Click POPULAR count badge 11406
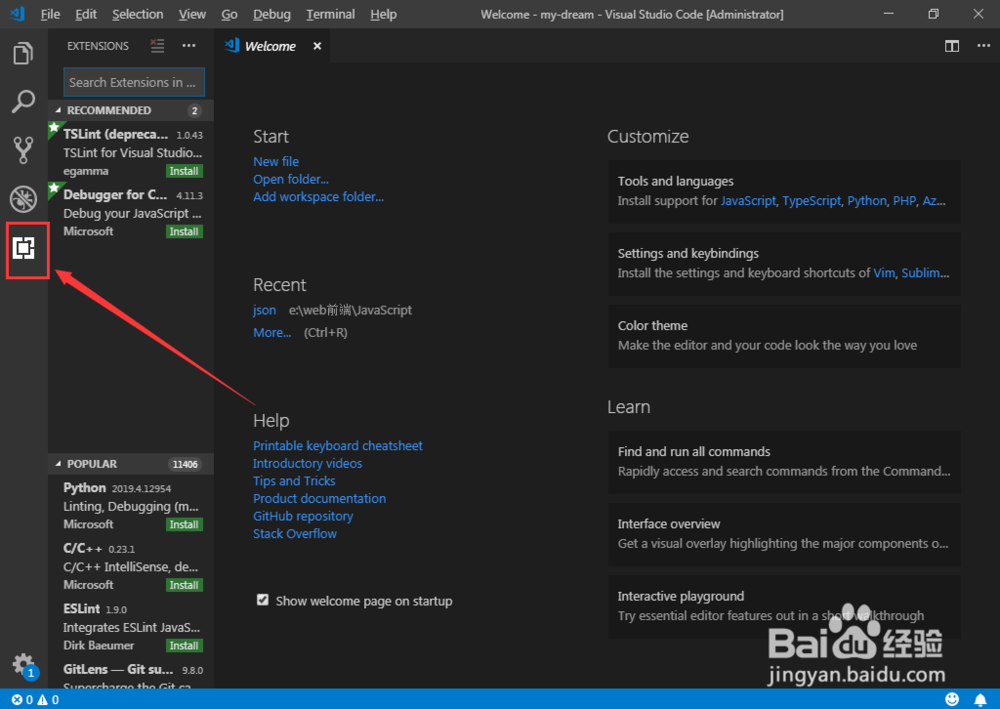The width and height of the screenshot is (1000, 709). pos(185,464)
